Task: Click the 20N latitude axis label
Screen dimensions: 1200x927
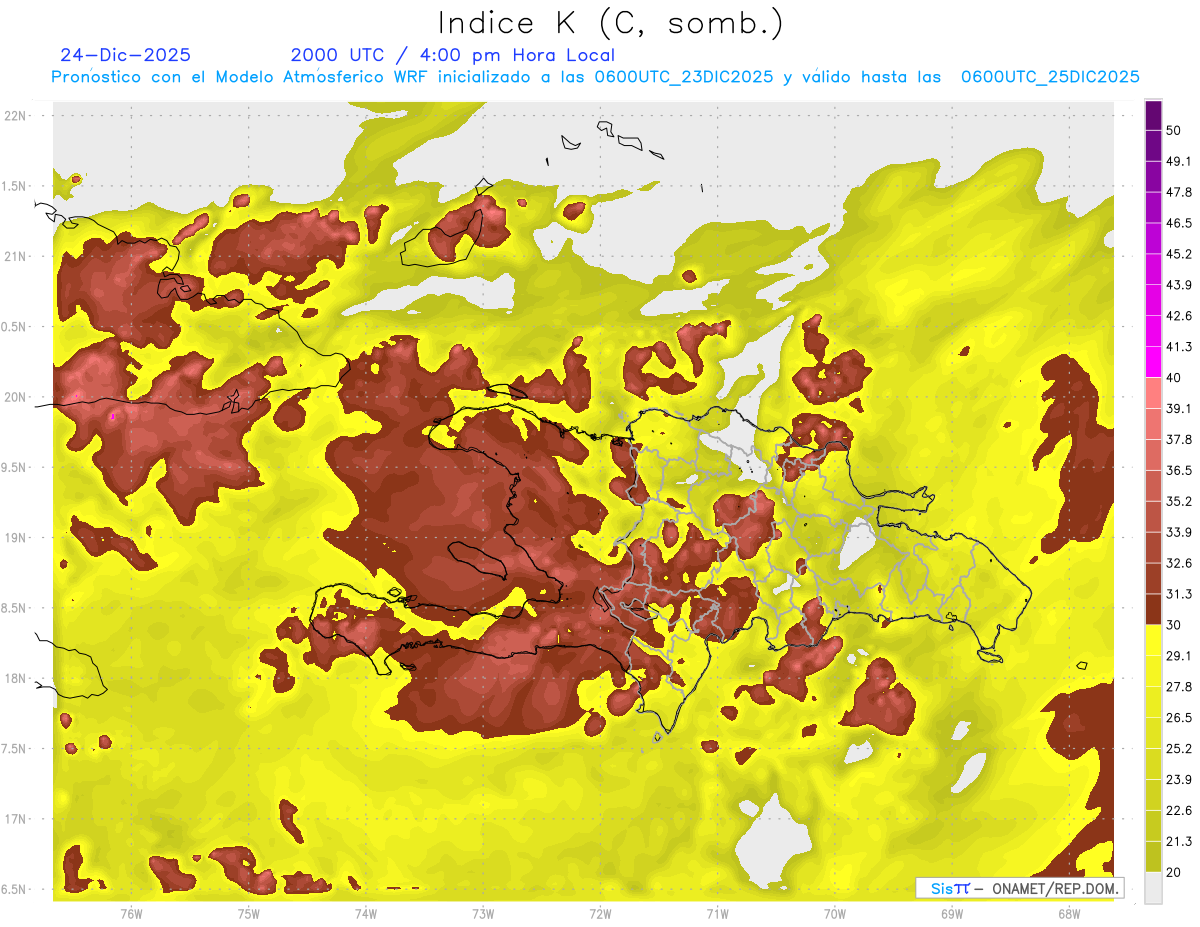Action: click(15, 397)
